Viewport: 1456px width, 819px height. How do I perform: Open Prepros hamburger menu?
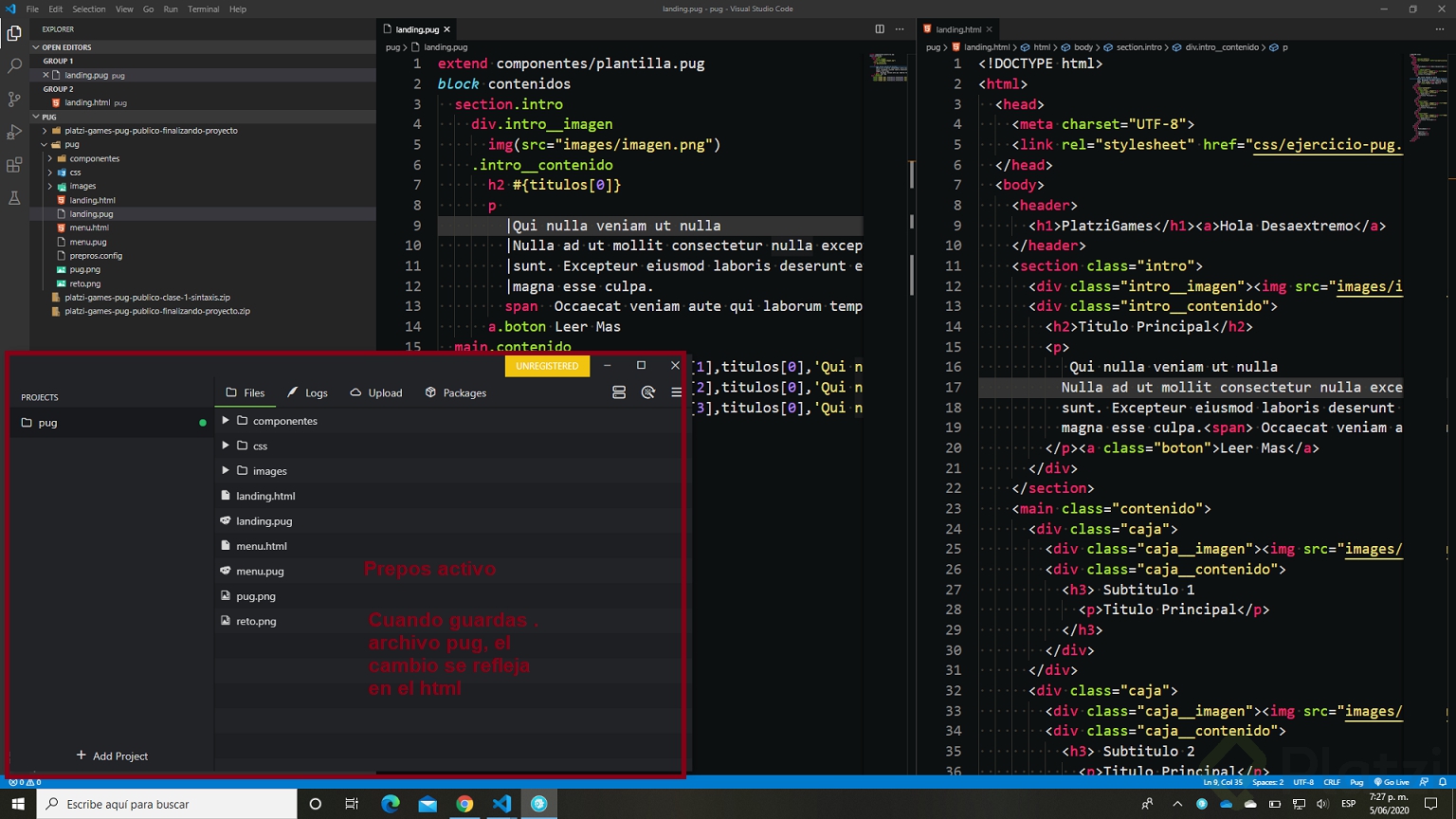pos(676,392)
